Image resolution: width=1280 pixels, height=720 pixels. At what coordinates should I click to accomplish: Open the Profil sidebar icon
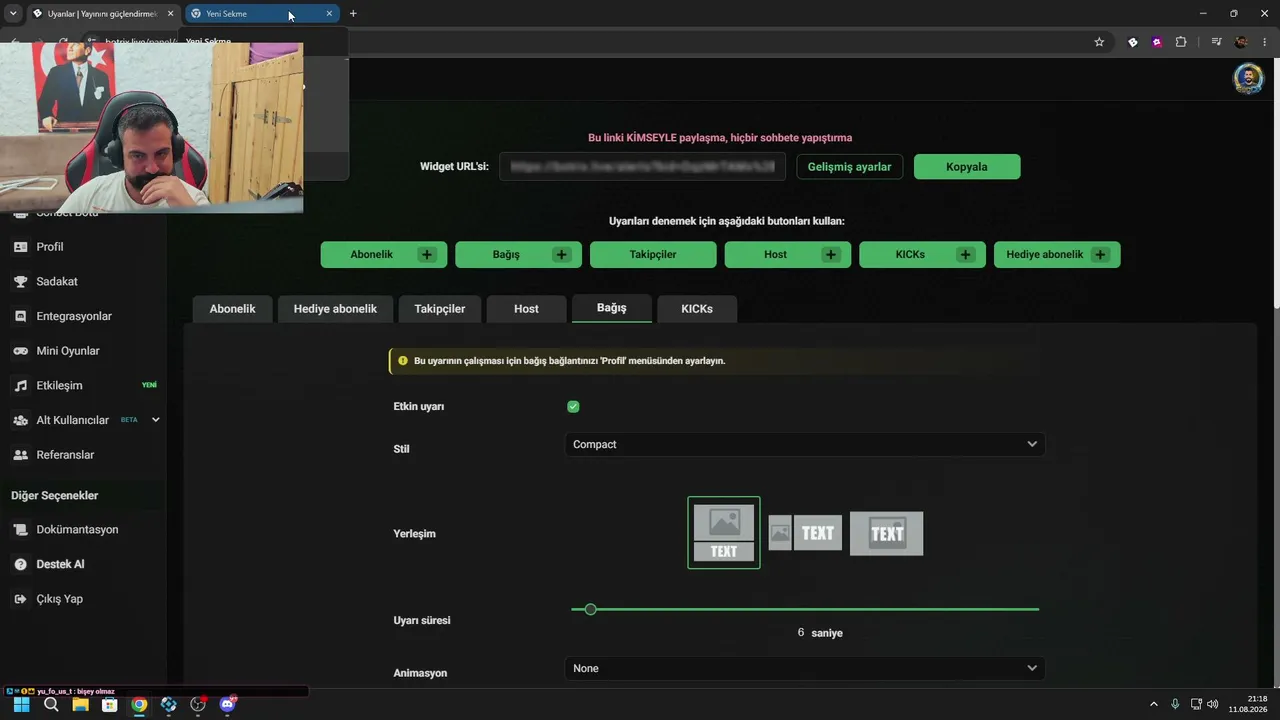point(20,247)
